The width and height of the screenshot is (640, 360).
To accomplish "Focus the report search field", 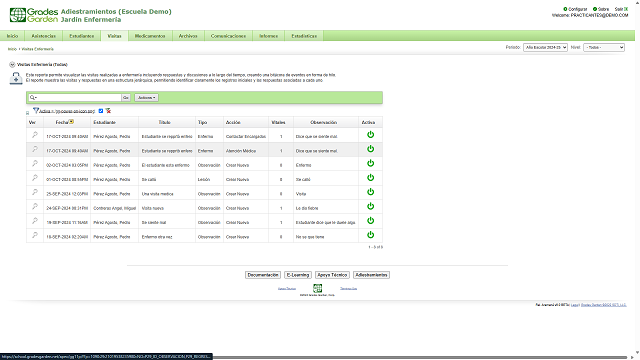I will (79, 98).
